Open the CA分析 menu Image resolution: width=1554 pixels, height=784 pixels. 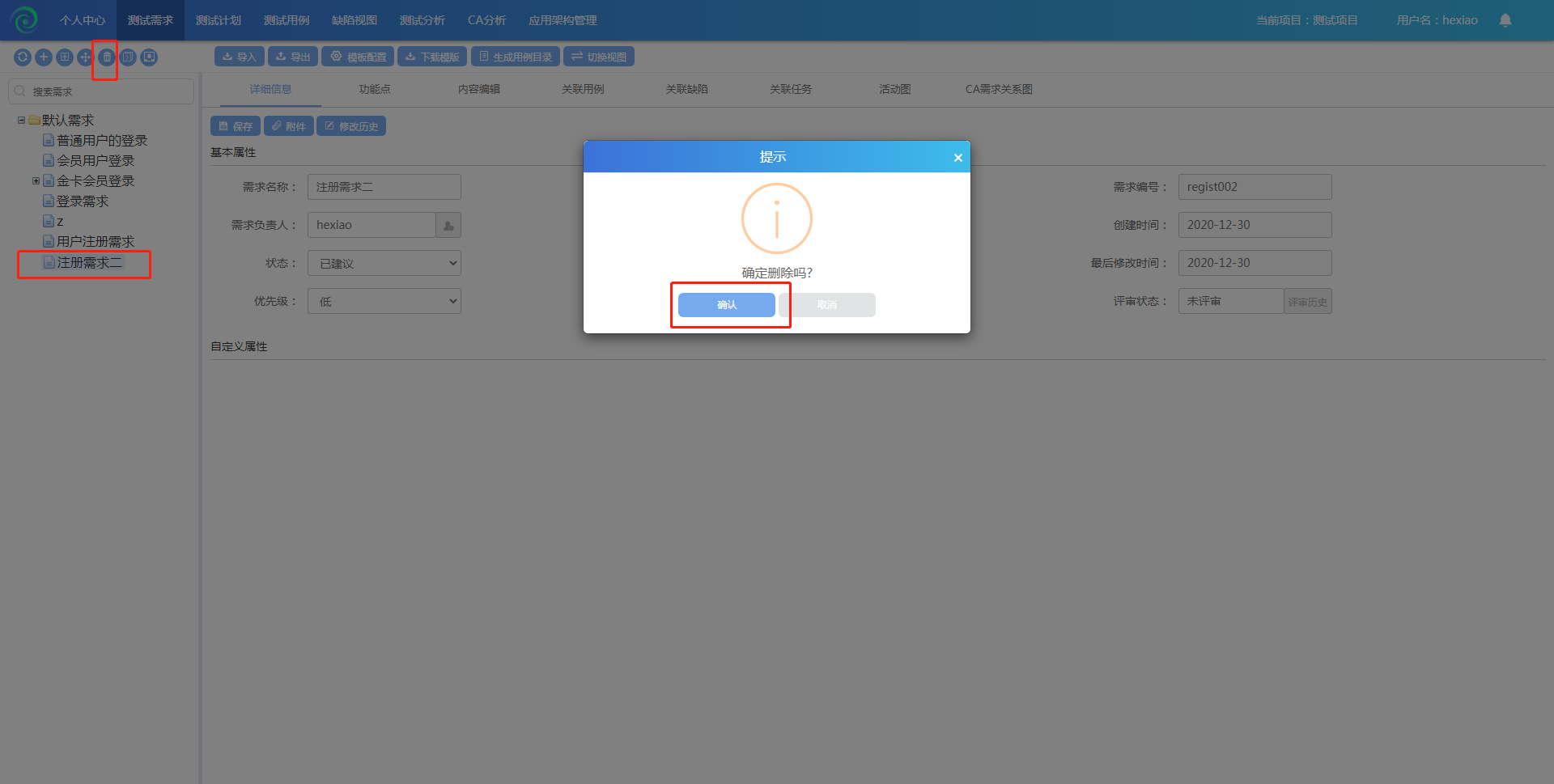[x=486, y=20]
